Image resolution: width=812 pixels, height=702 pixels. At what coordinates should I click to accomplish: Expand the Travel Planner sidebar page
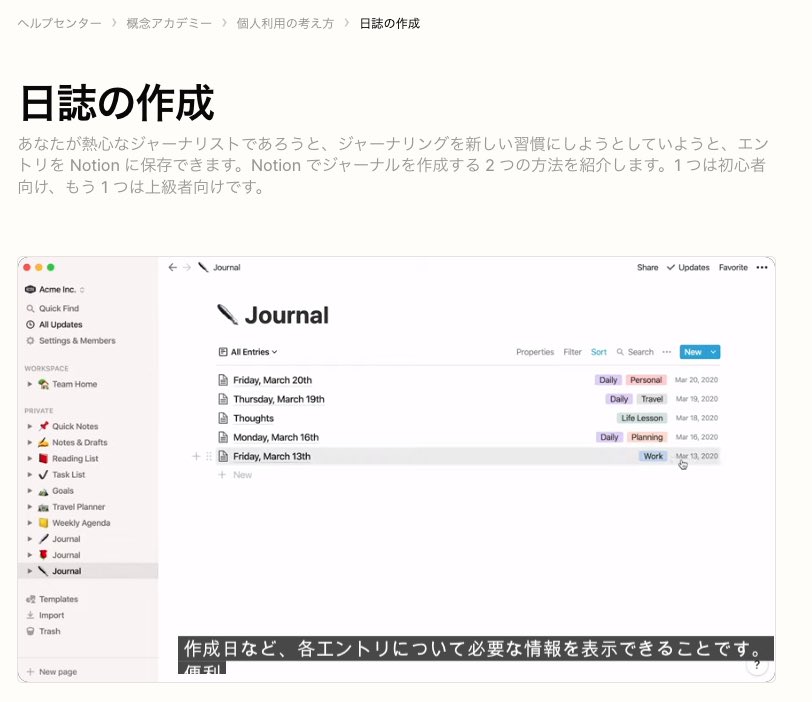(30, 506)
